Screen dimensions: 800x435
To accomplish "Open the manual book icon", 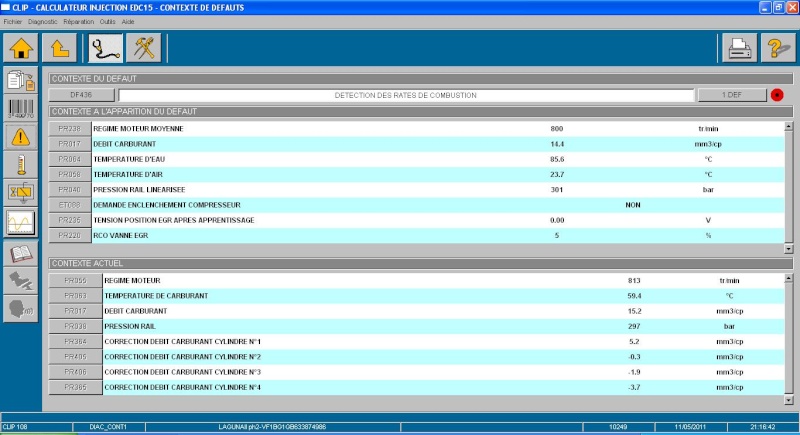I will pos(21,253).
